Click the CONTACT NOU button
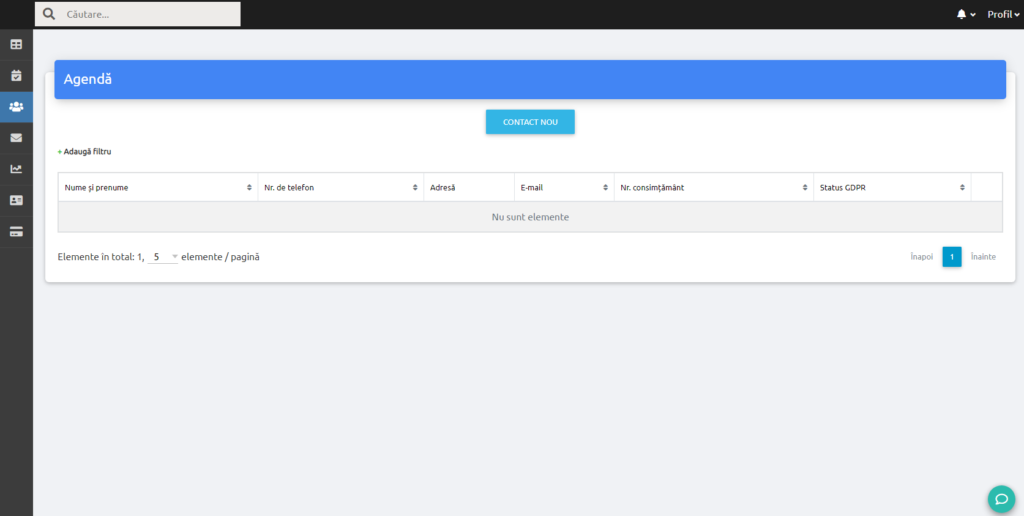Viewport: 1024px width, 516px height. click(x=530, y=122)
